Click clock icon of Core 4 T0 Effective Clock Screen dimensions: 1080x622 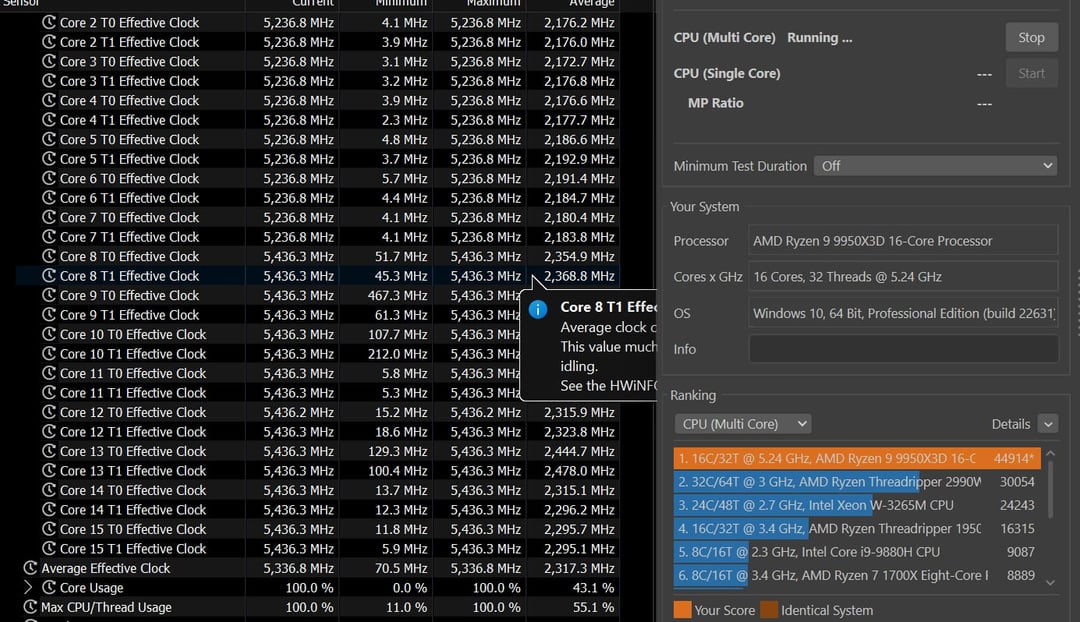[49, 100]
